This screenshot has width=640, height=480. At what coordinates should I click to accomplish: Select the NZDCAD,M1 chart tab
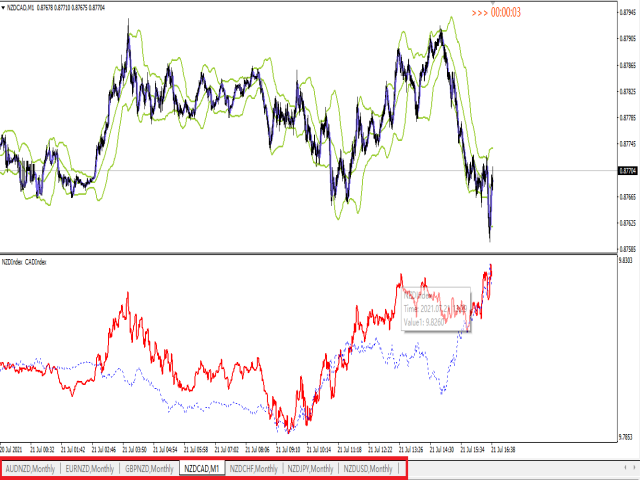click(x=202, y=469)
